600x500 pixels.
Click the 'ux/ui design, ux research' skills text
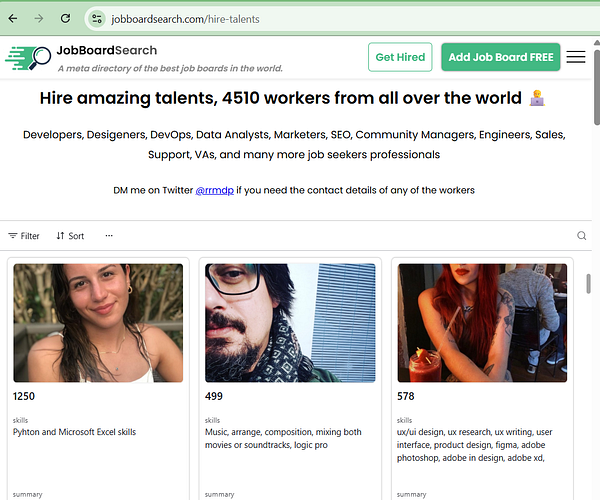tap(474, 445)
